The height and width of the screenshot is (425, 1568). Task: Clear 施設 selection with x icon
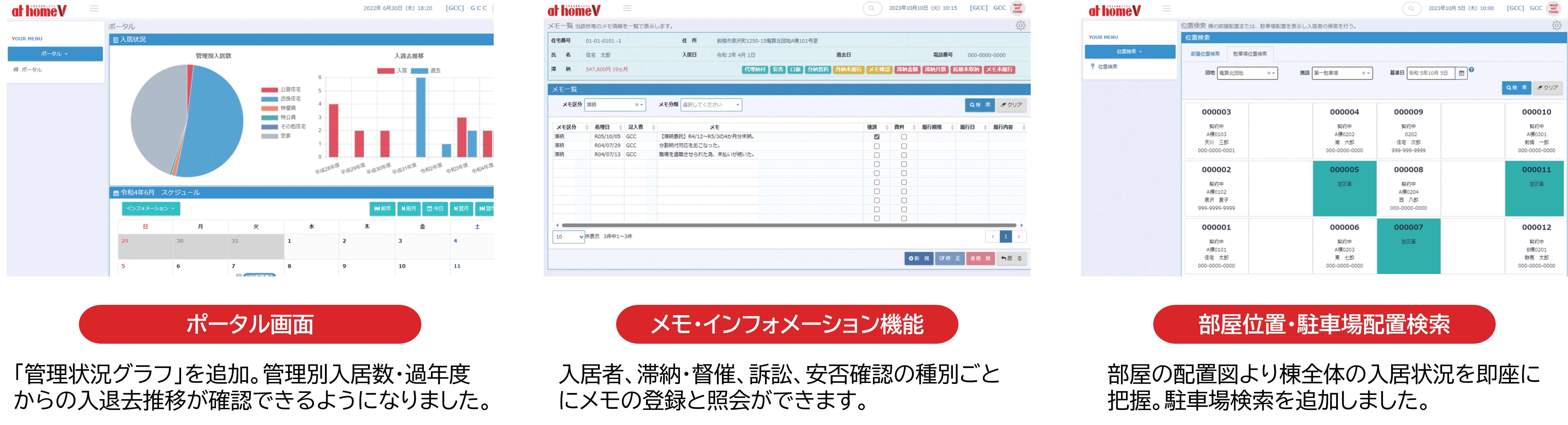1363,73
